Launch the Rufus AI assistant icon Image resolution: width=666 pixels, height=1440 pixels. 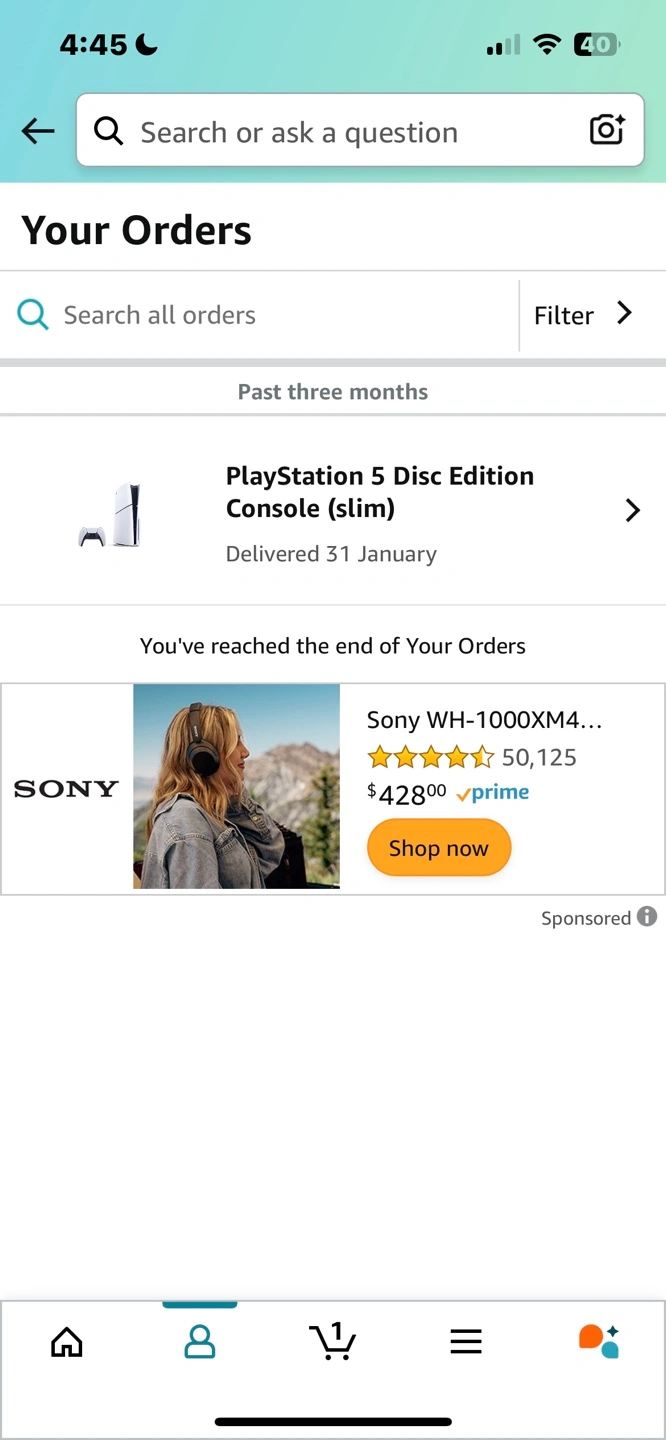click(599, 1341)
